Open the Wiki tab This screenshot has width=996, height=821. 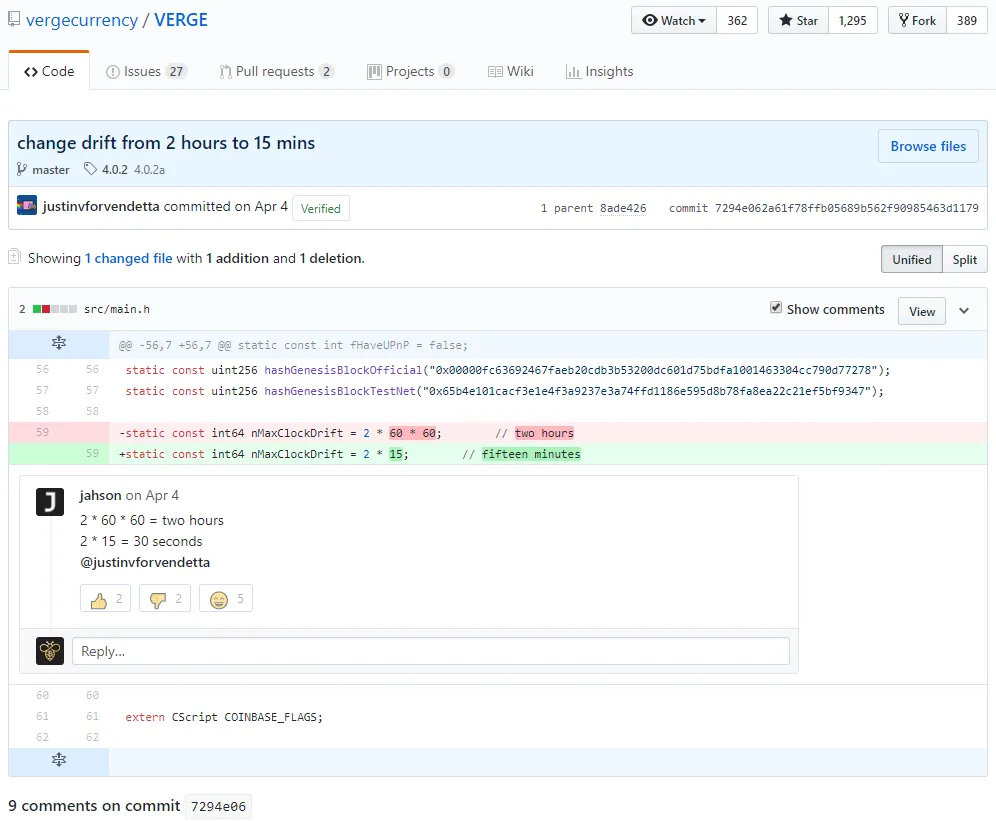click(x=511, y=71)
